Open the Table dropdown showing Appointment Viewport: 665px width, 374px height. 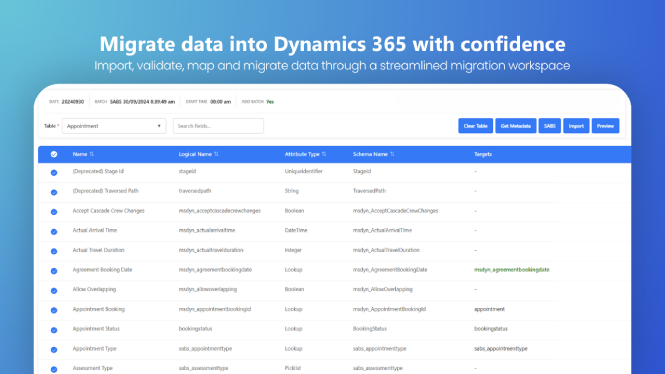[x=114, y=126]
